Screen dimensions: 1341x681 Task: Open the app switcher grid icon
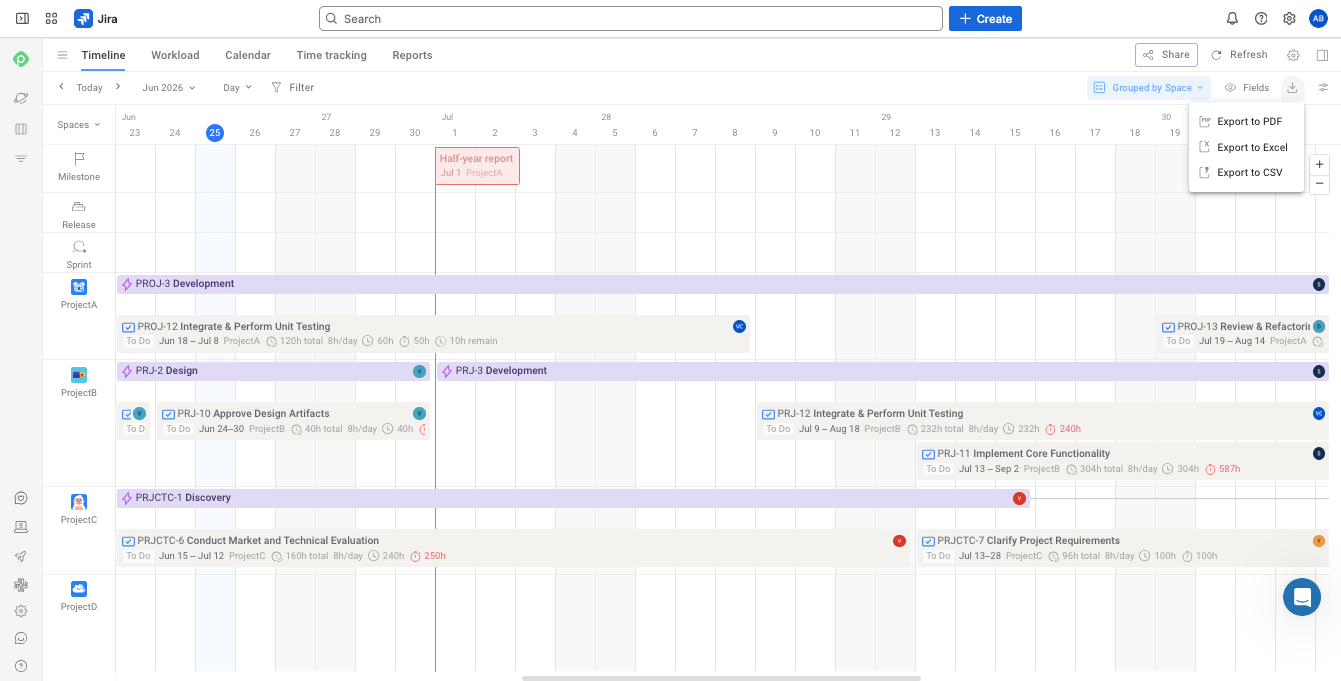click(52, 18)
